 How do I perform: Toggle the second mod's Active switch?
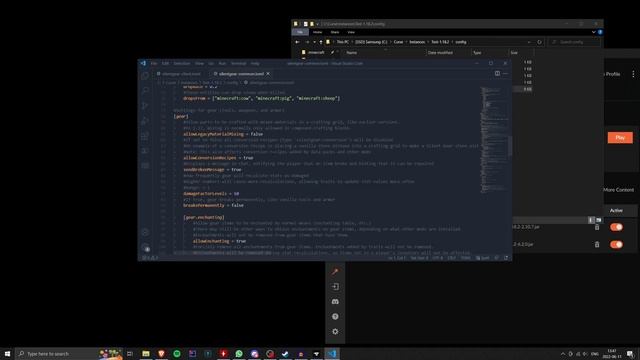(616, 244)
